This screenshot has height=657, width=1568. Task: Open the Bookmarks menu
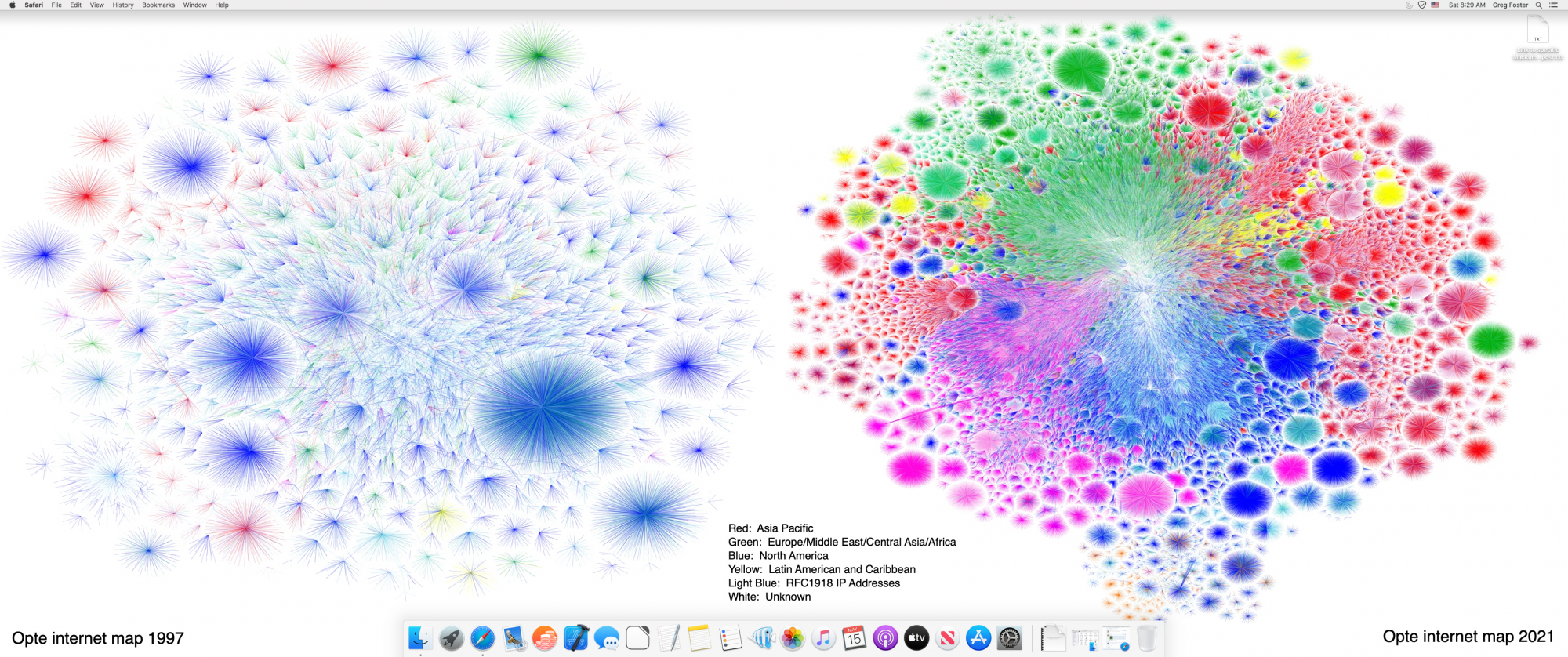(x=158, y=5)
